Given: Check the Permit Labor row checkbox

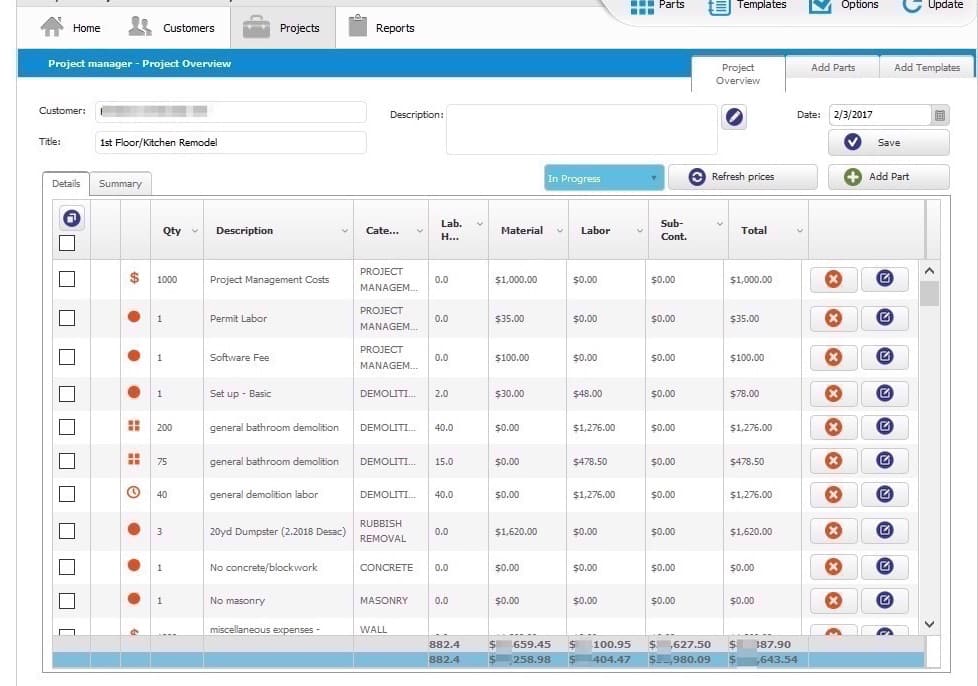Looking at the screenshot, I should 67,318.
